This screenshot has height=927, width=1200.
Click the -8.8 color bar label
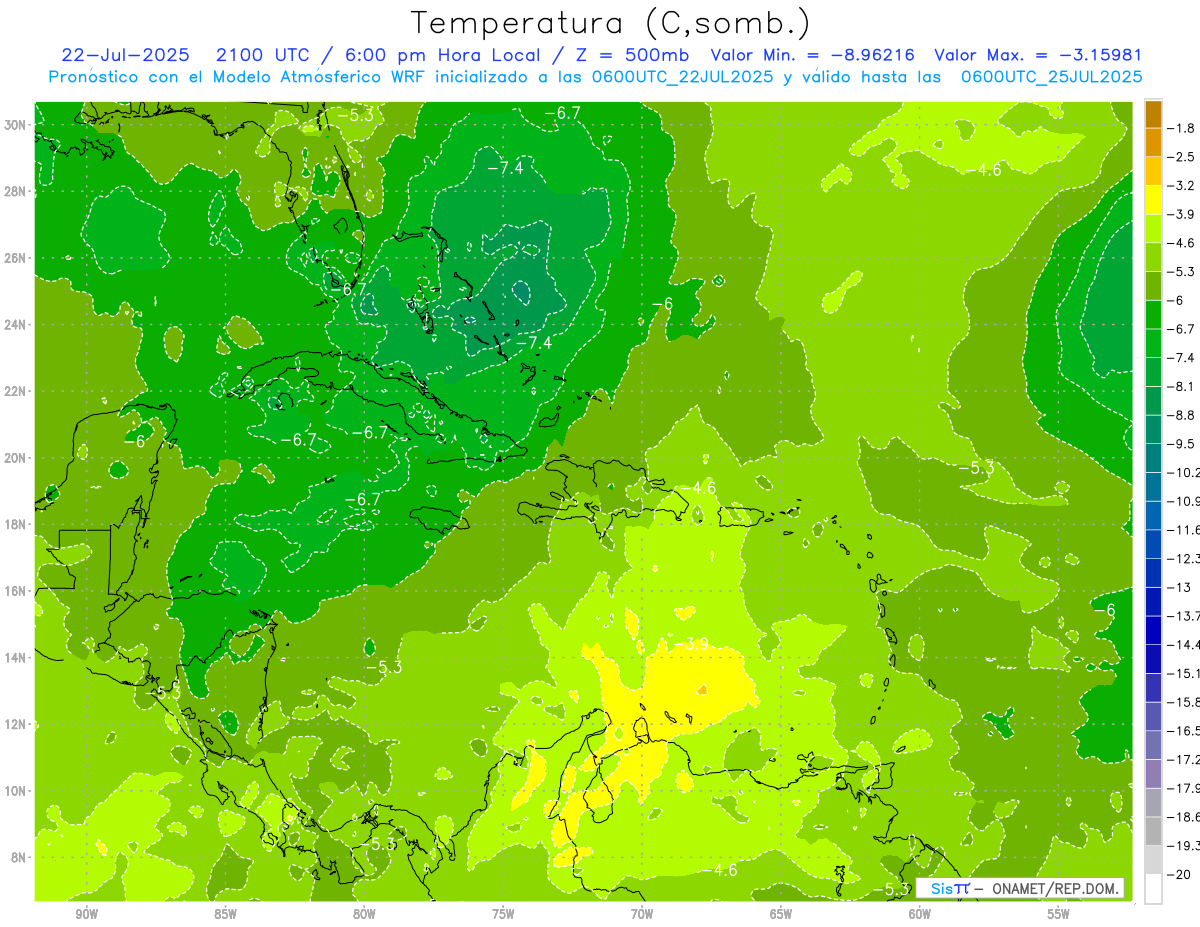tap(1181, 415)
